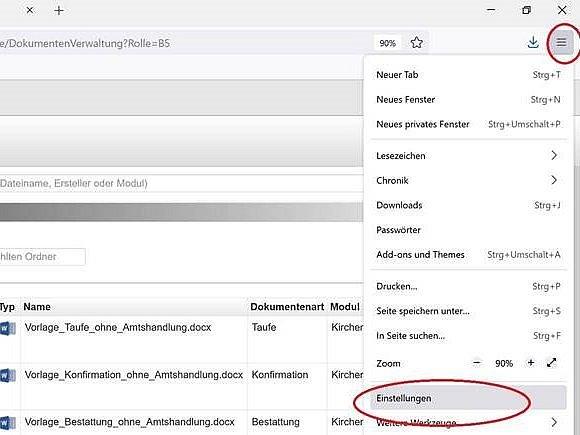The image size is (580, 435).
Task: Increase zoom with the plus button
Action: (531, 363)
